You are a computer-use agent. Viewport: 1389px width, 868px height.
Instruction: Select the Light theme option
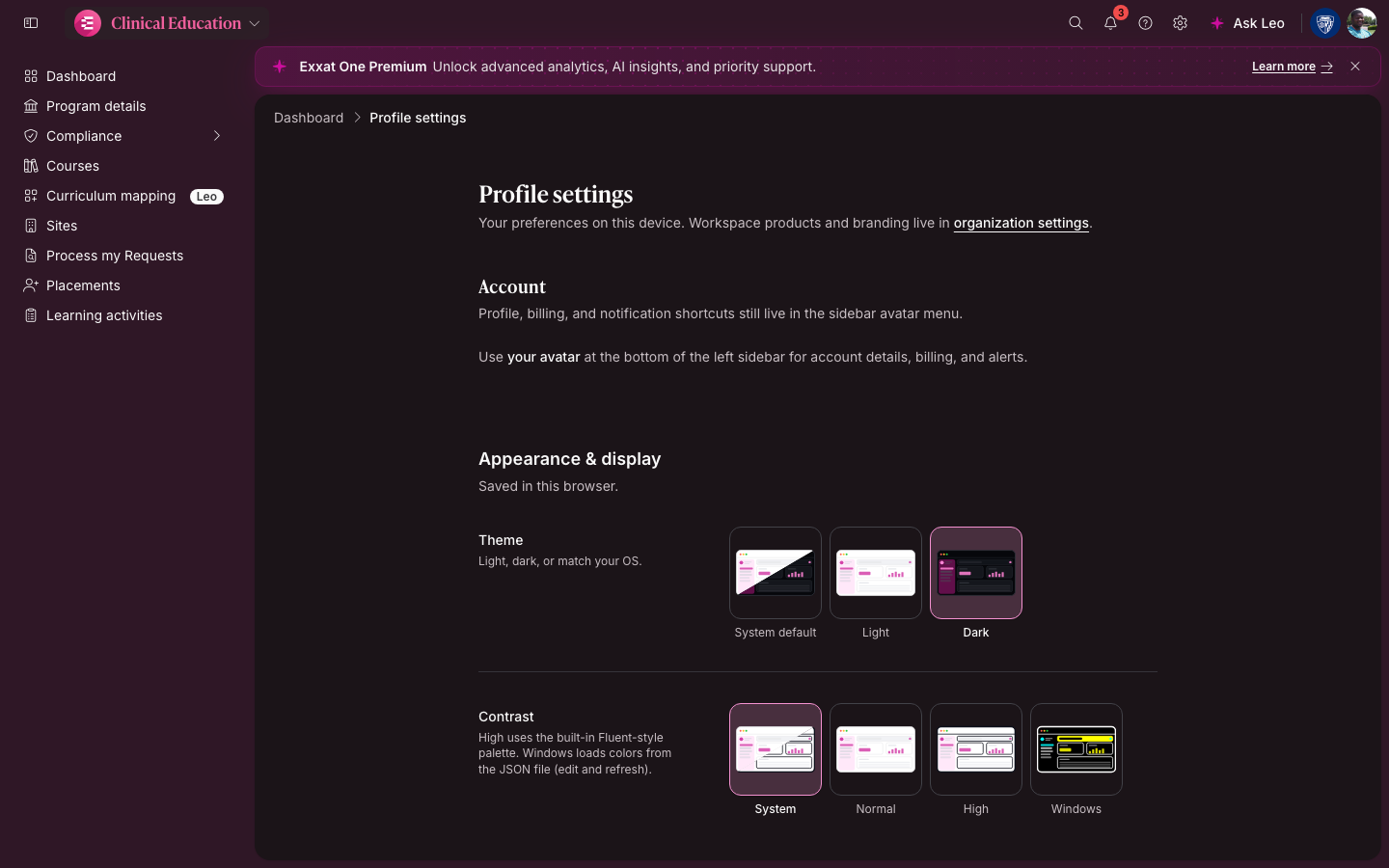tap(876, 573)
